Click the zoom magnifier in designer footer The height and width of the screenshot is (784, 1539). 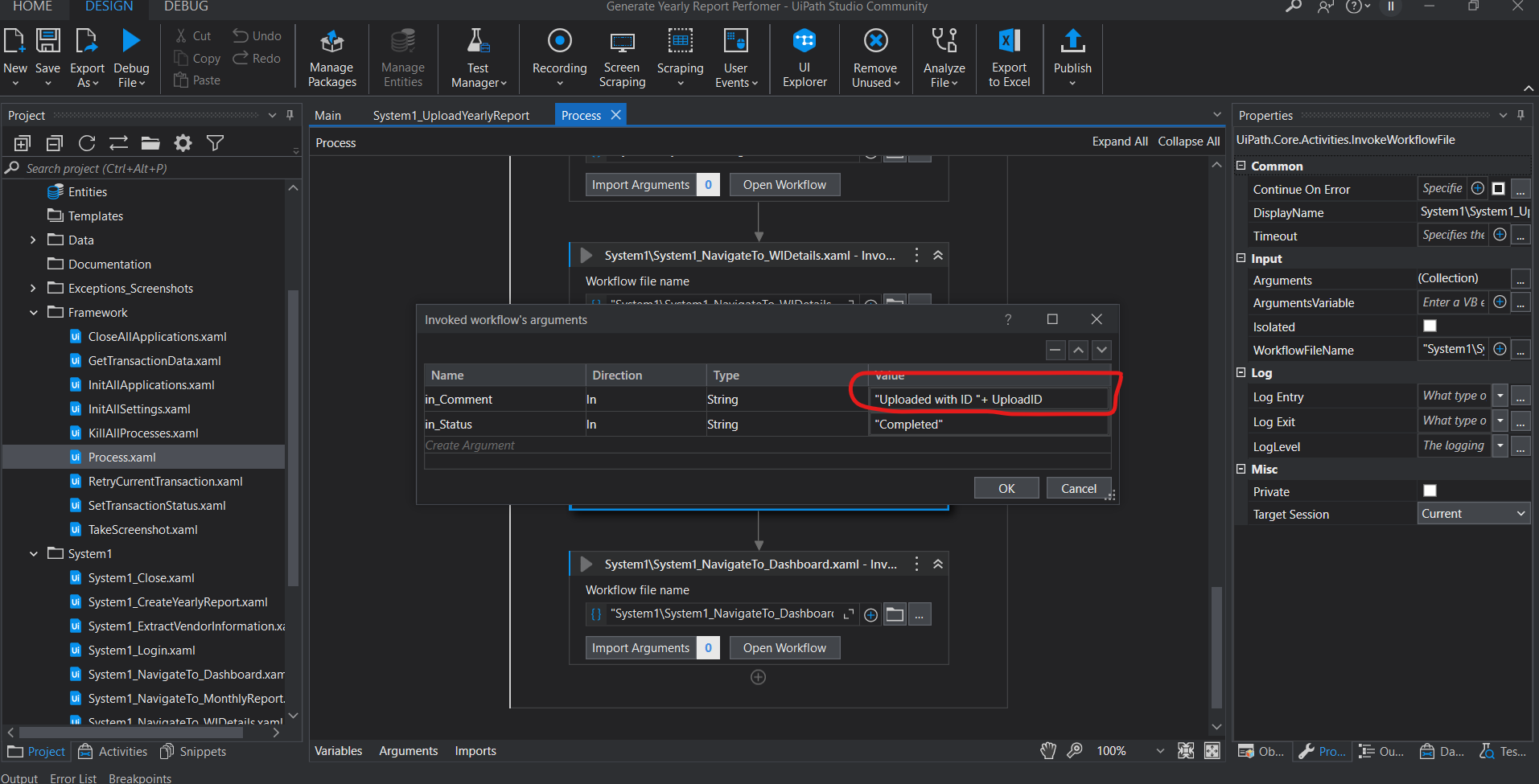(x=1075, y=751)
